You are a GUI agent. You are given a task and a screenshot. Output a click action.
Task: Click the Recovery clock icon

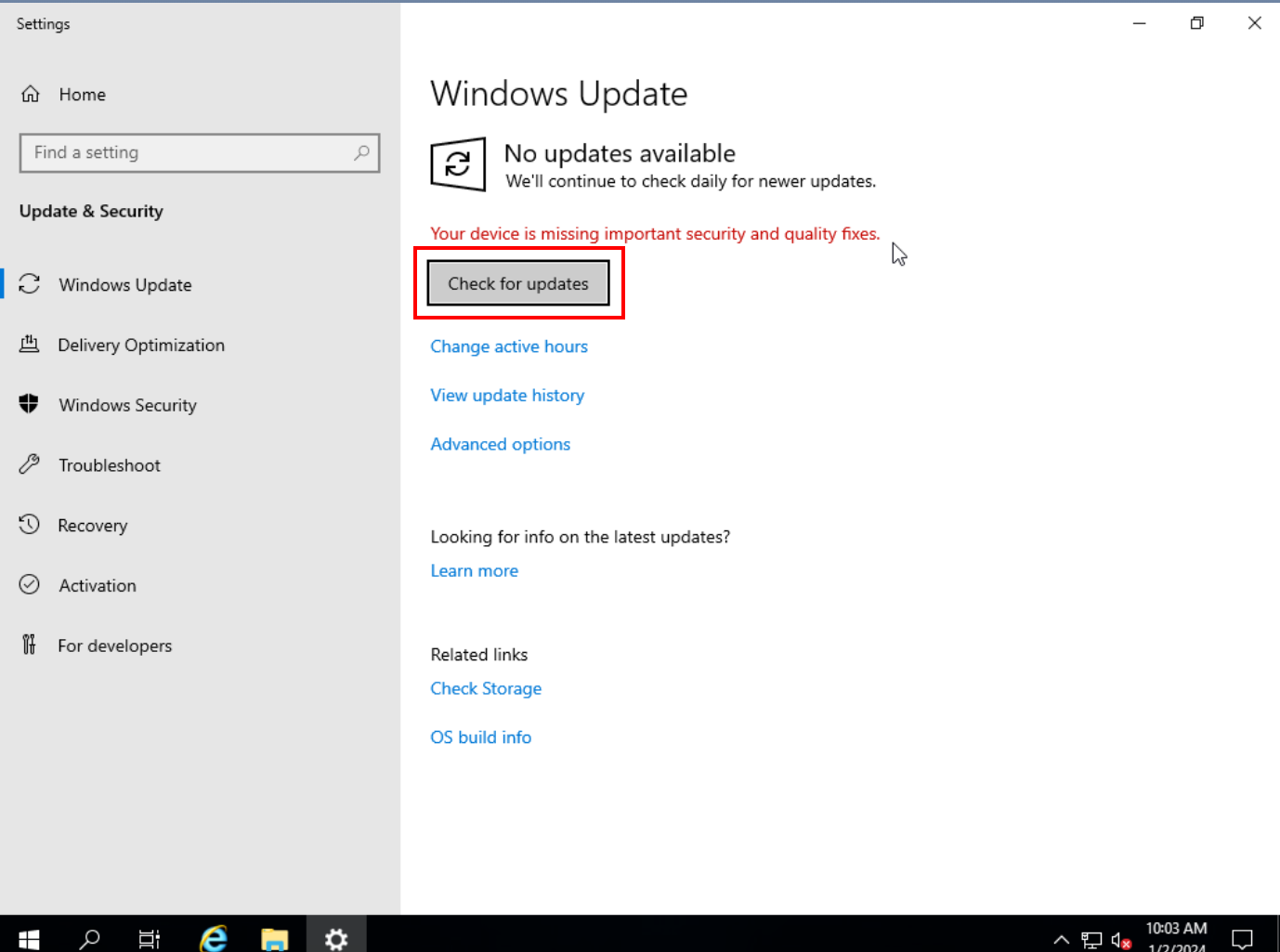(x=30, y=525)
